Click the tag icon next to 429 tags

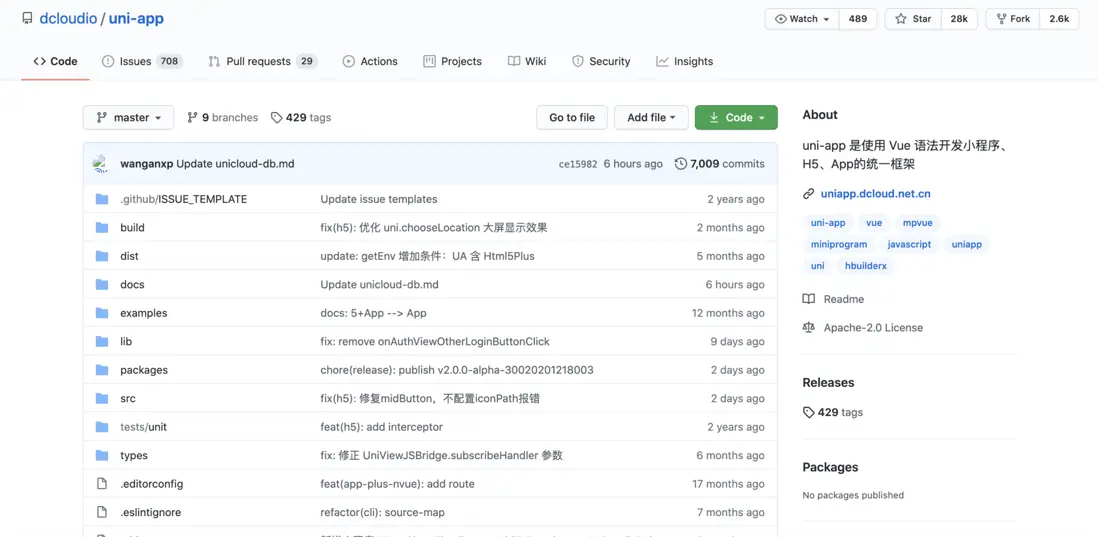tap(277, 118)
